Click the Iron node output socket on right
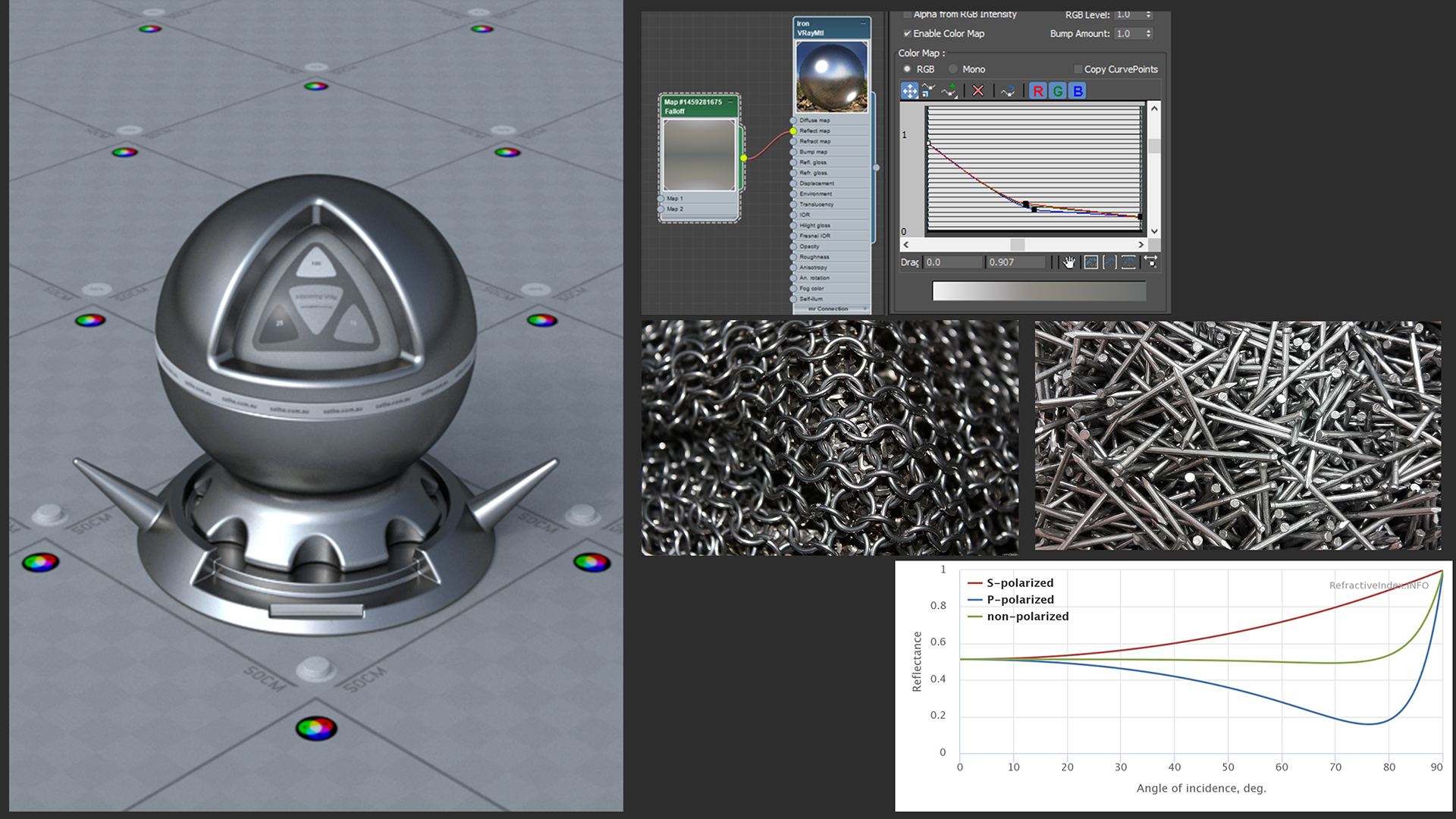1456x819 pixels. [x=876, y=168]
